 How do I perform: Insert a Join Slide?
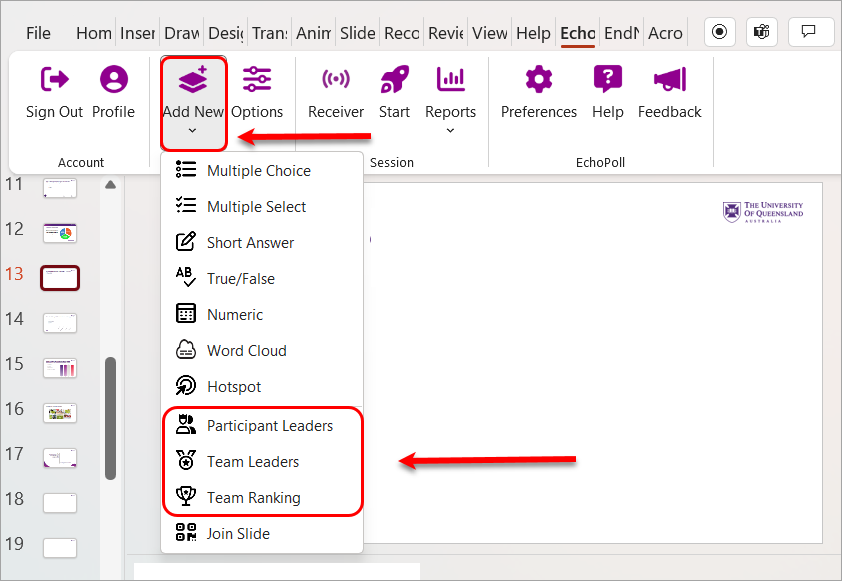238,534
